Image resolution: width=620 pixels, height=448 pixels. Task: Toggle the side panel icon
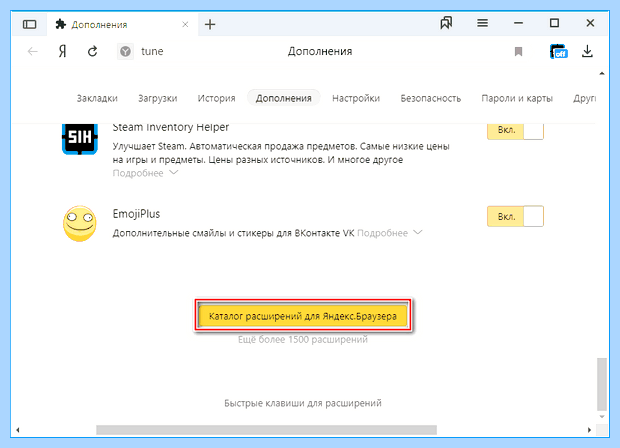point(30,25)
